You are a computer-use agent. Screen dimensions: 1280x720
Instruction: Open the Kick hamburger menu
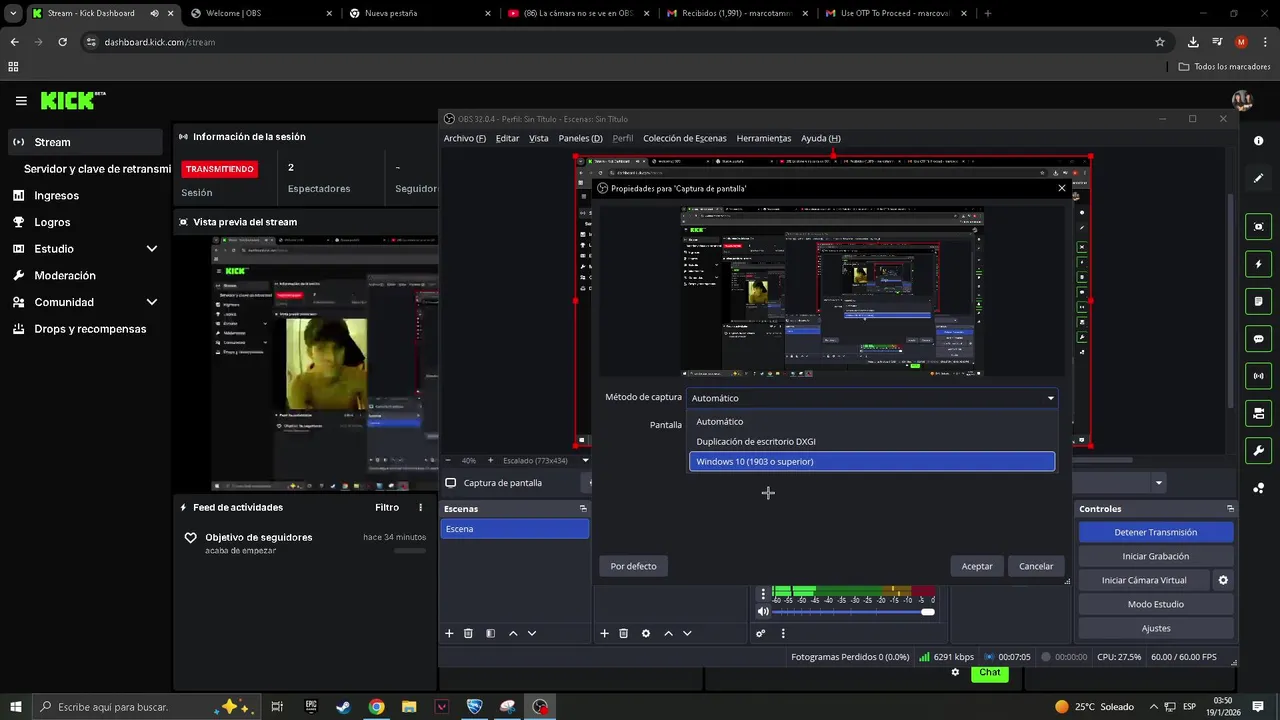coord(21,101)
